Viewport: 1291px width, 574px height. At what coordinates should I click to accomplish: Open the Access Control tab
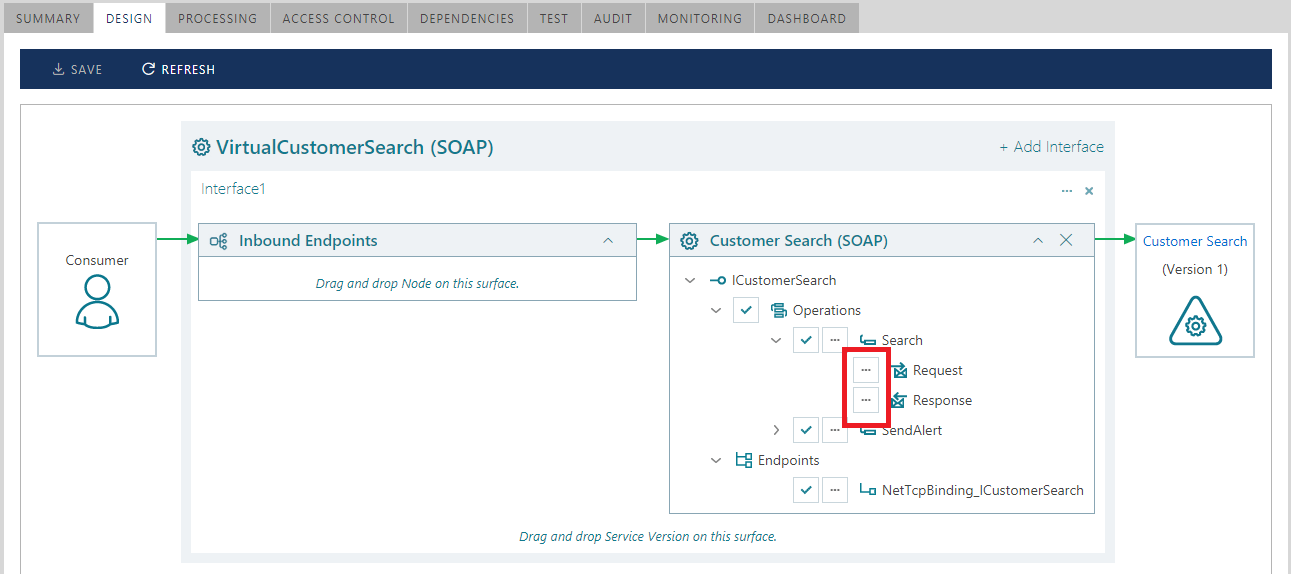pos(338,18)
